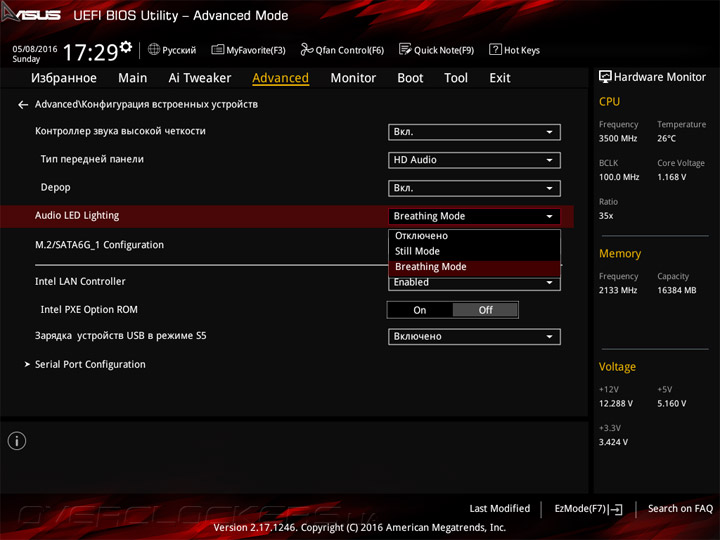Select Отключено in LED dropdown list
The image size is (720, 540).
click(x=474, y=236)
